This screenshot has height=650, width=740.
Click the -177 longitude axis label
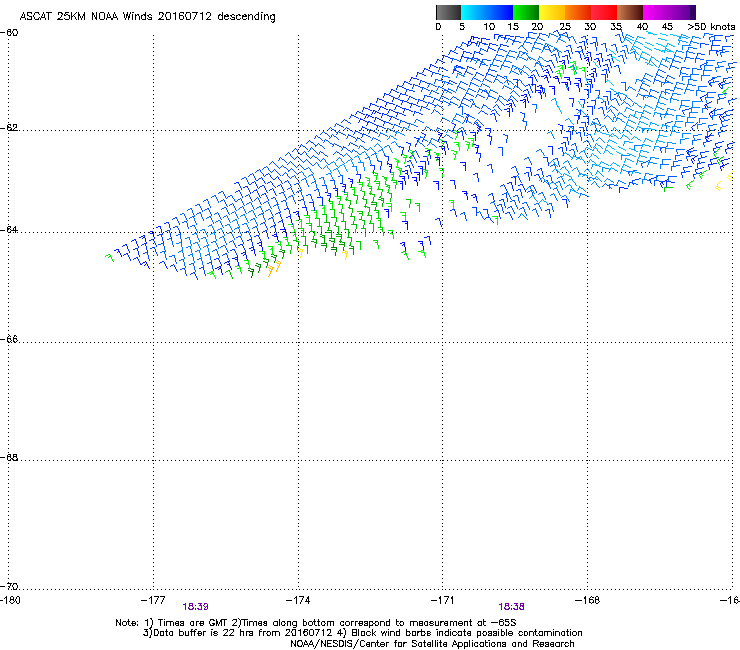(x=153, y=600)
